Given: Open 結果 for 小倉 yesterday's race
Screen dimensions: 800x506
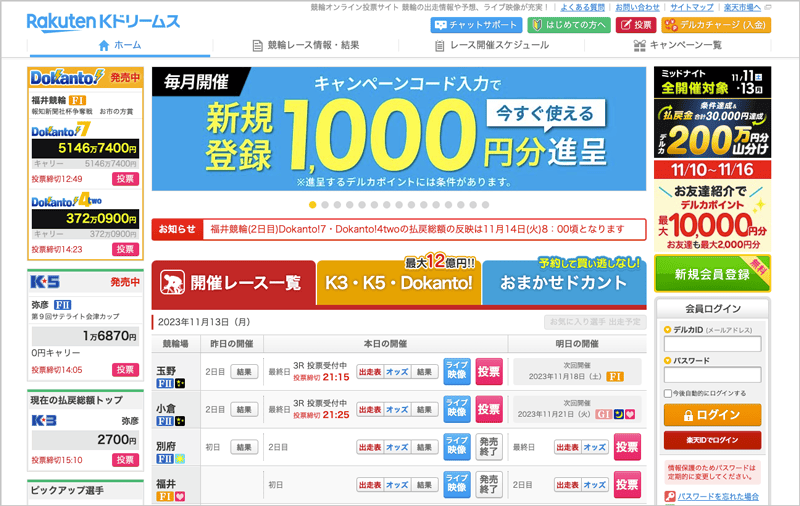Looking at the screenshot, I should pyautogui.click(x=244, y=410).
